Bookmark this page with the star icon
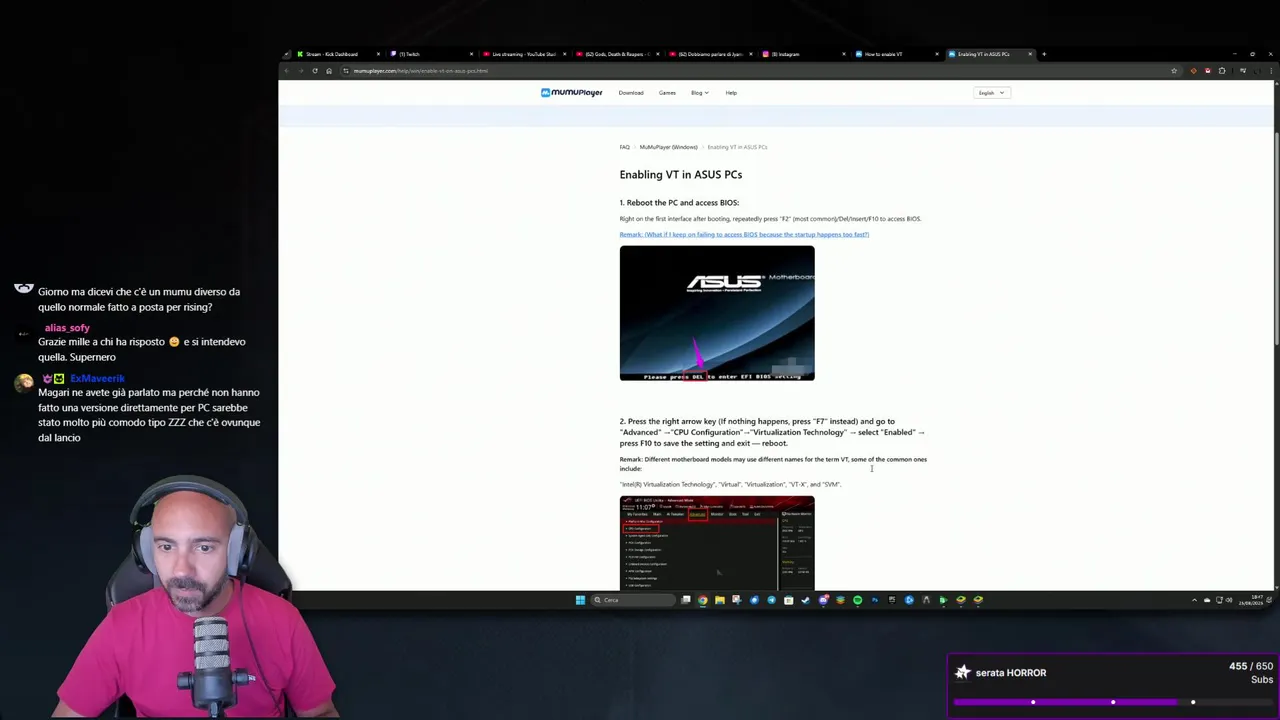 1174,71
